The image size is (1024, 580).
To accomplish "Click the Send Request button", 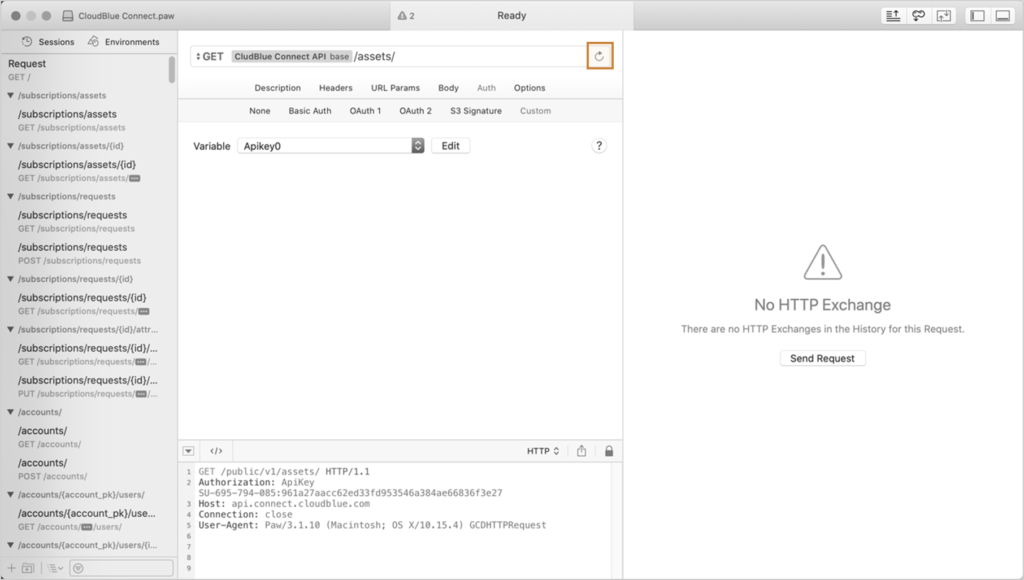I will 822,358.
